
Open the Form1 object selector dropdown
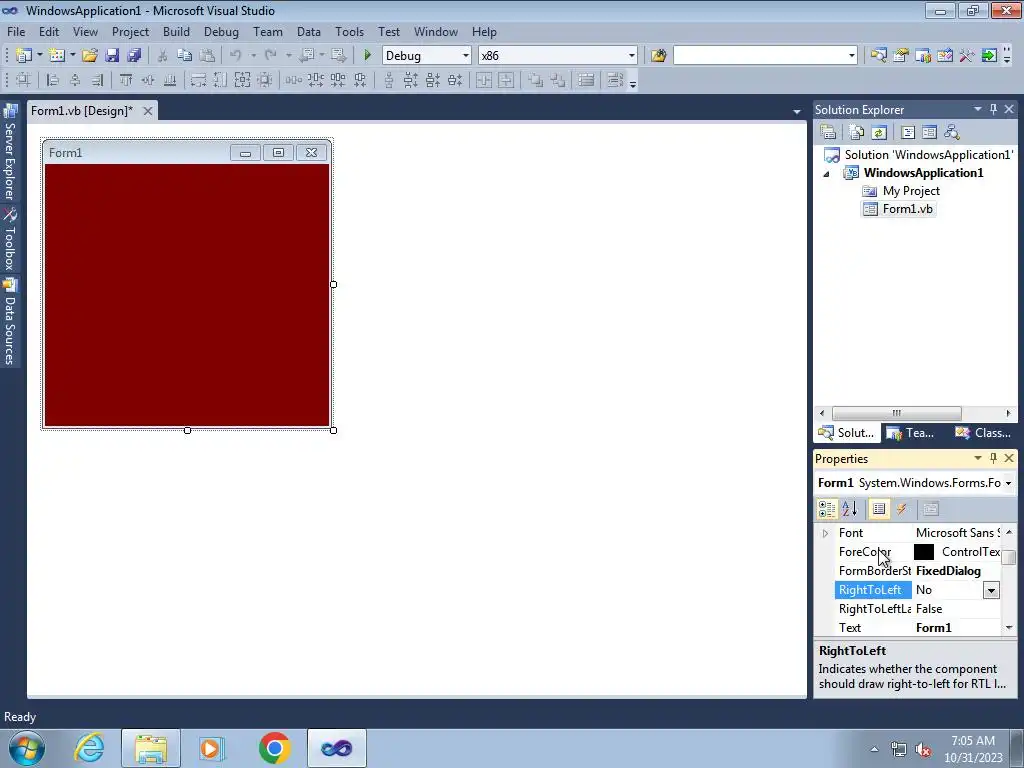tap(1008, 483)
